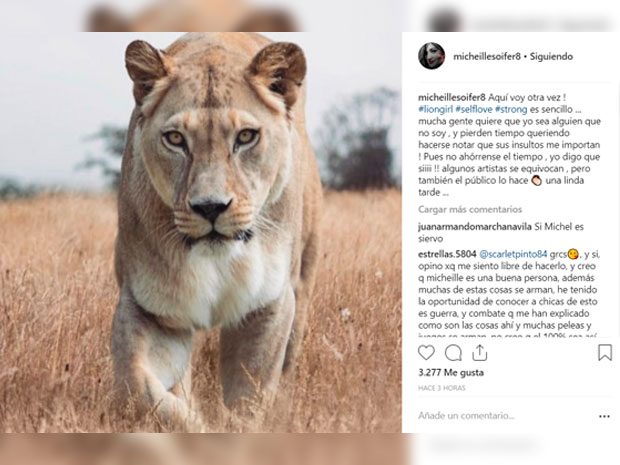This screenshot has height=465, width=620.
Task: Open the three-dot more options menu
Action: coord(604,416)
